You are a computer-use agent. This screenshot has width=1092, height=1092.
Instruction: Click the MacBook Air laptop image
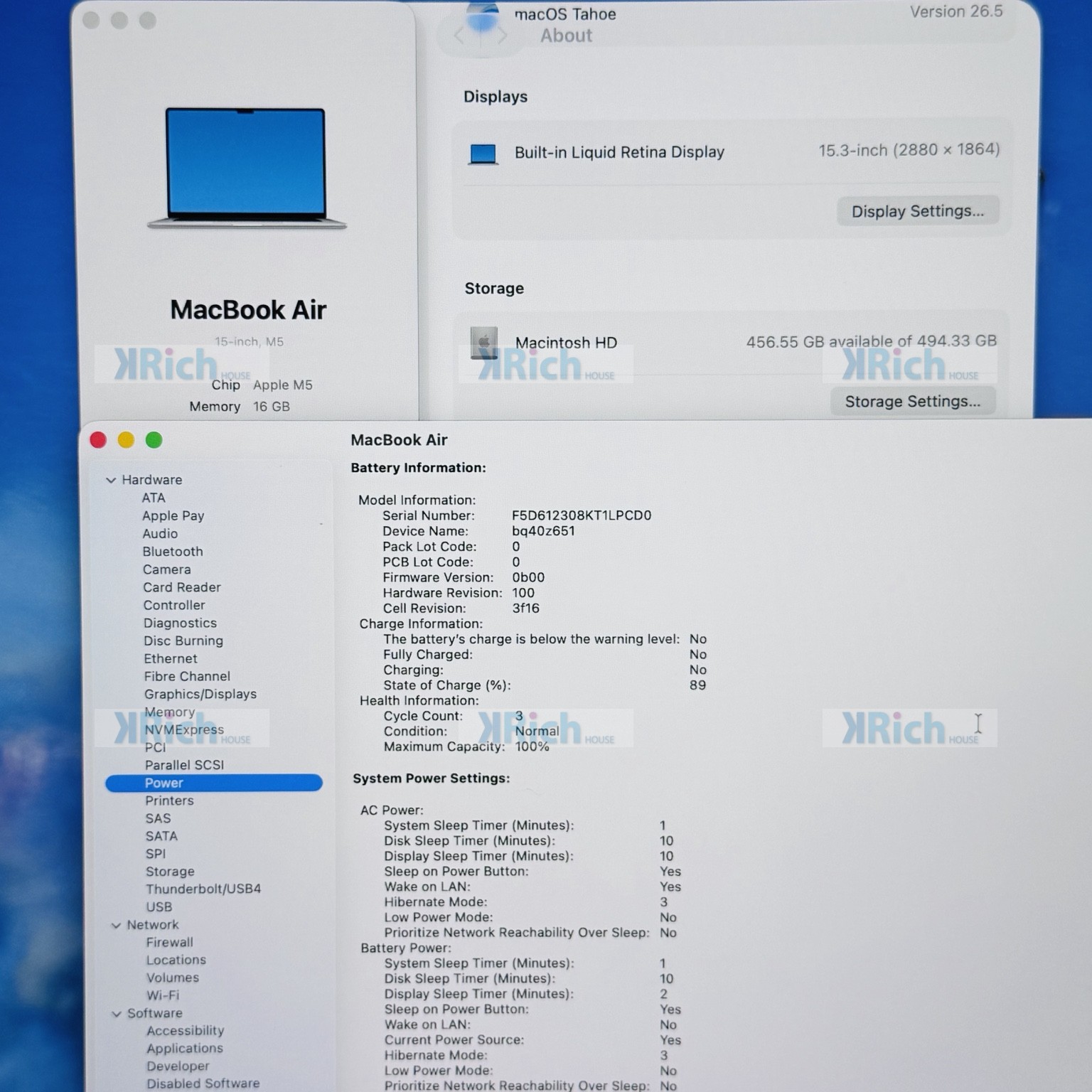point(247,168)
